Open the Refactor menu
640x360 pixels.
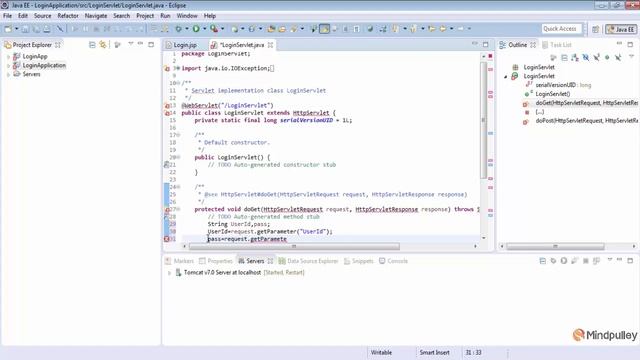[68, 16]
